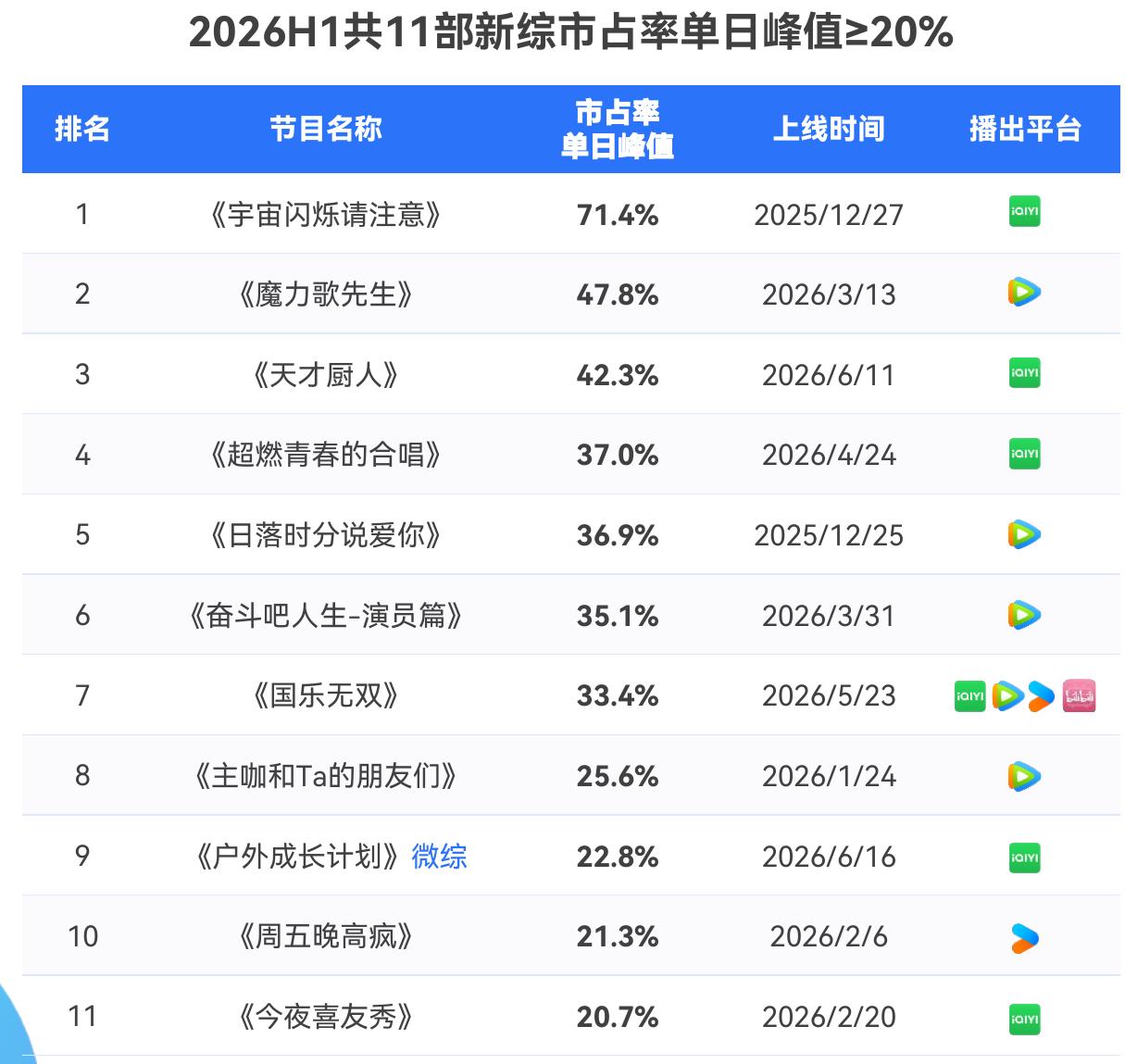
Task: Click the blue 微综 label
Action: coord(439,856)
